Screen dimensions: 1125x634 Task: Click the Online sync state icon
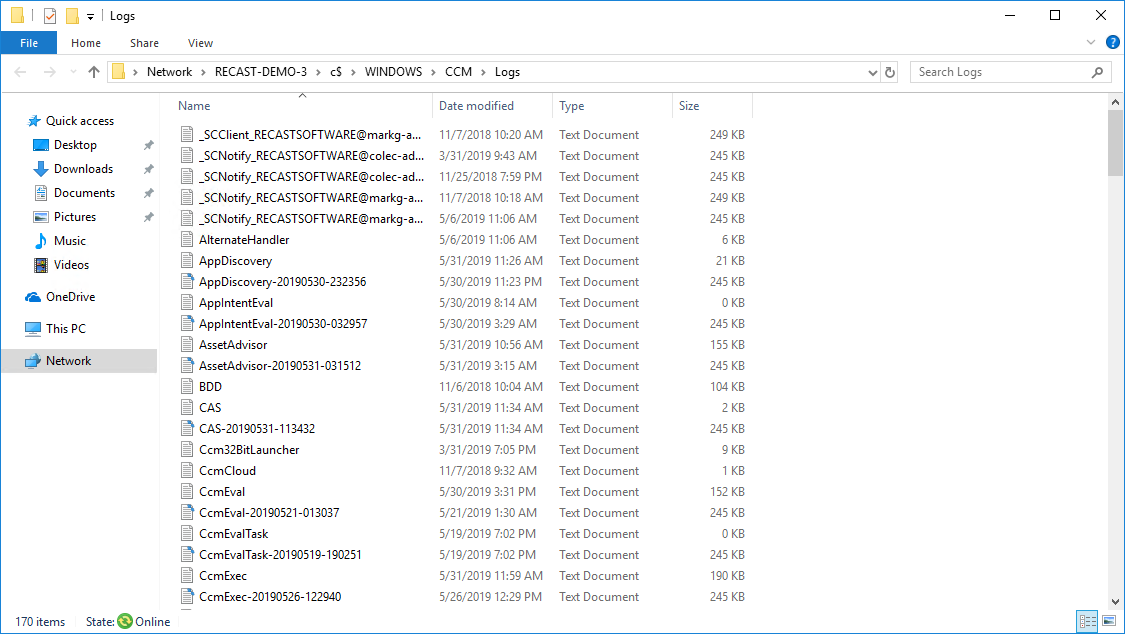click(125, 621)
